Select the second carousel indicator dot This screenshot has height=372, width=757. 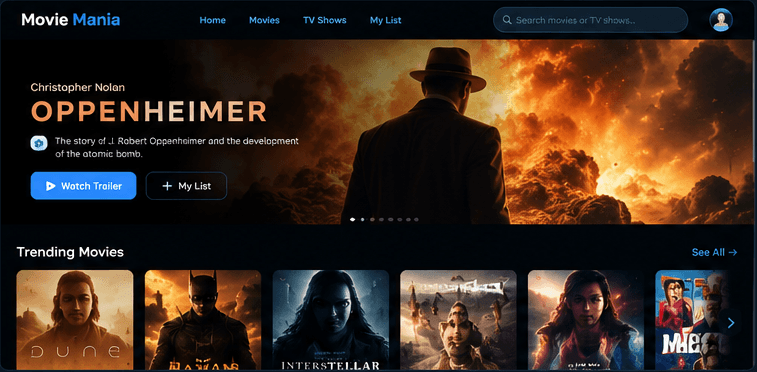tap(363, 220)
